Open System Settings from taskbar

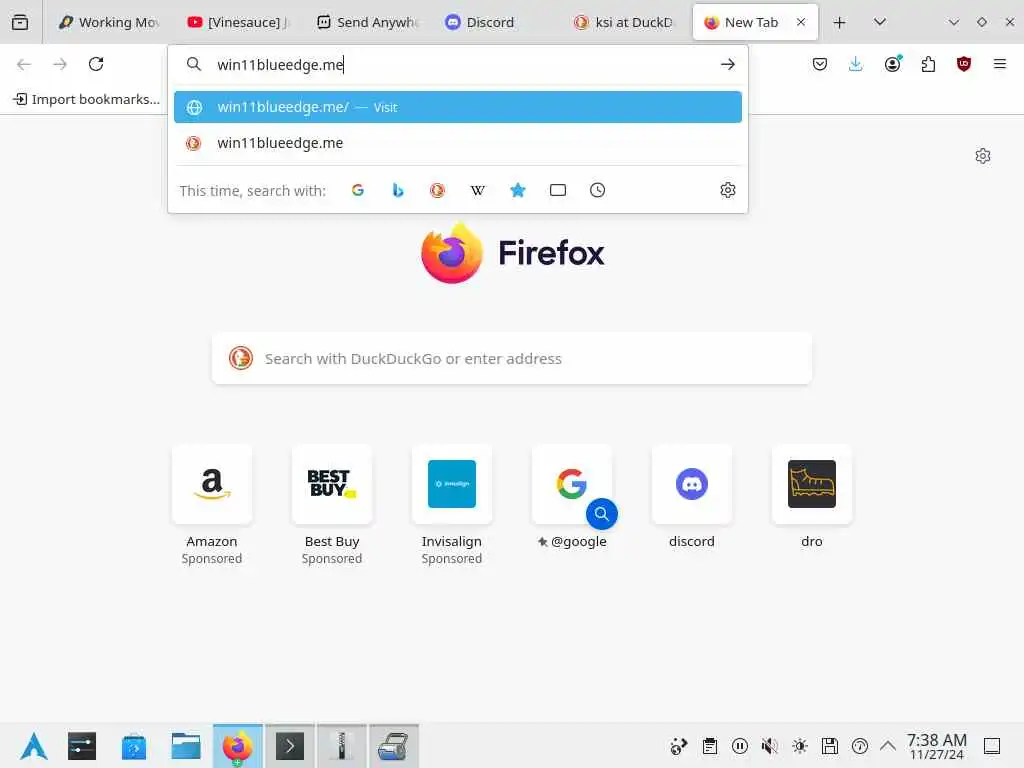point(82,746)
